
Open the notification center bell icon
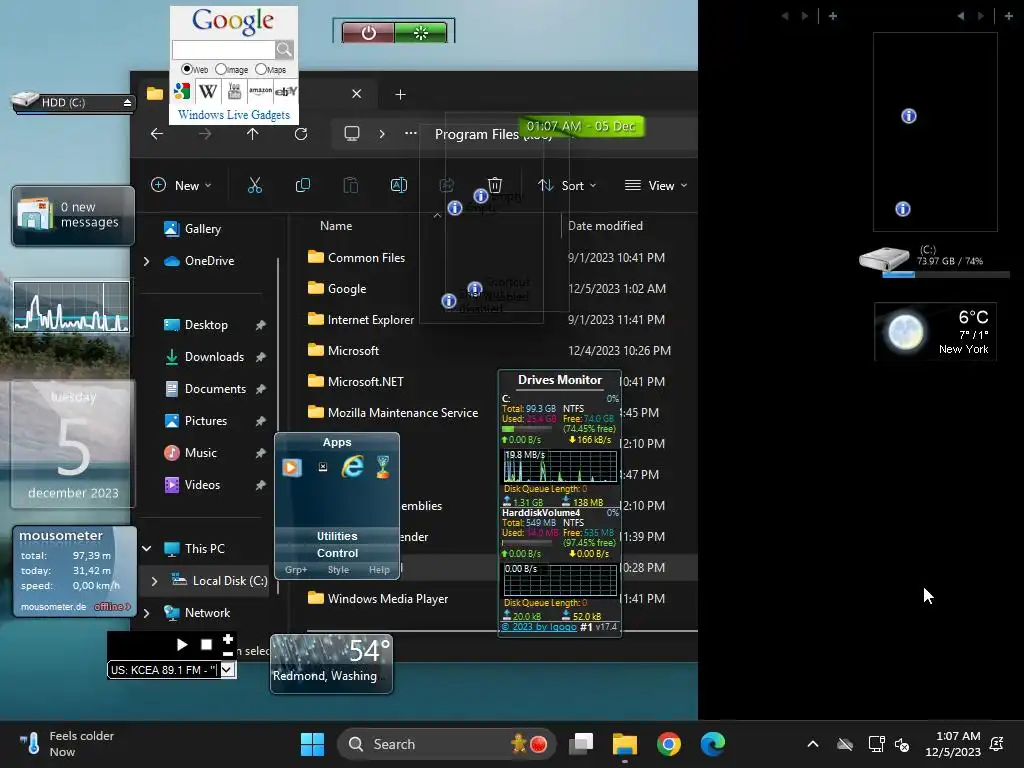pos(997,744)
